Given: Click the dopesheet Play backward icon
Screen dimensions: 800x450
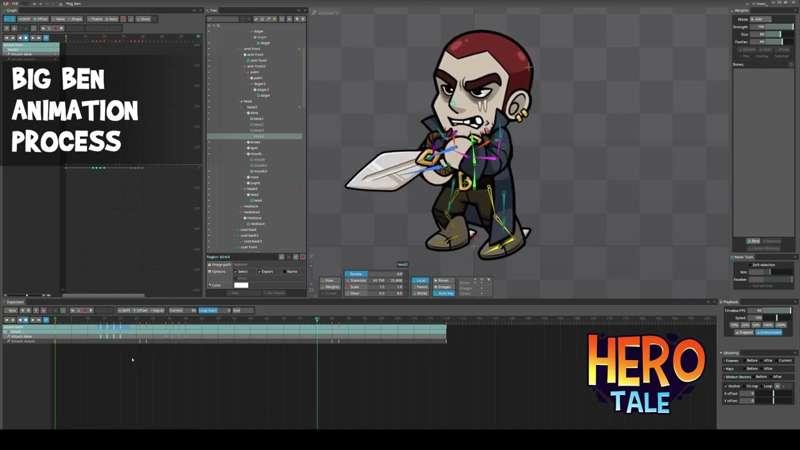Looking at the screenshot, I should (x=20, y=320).
